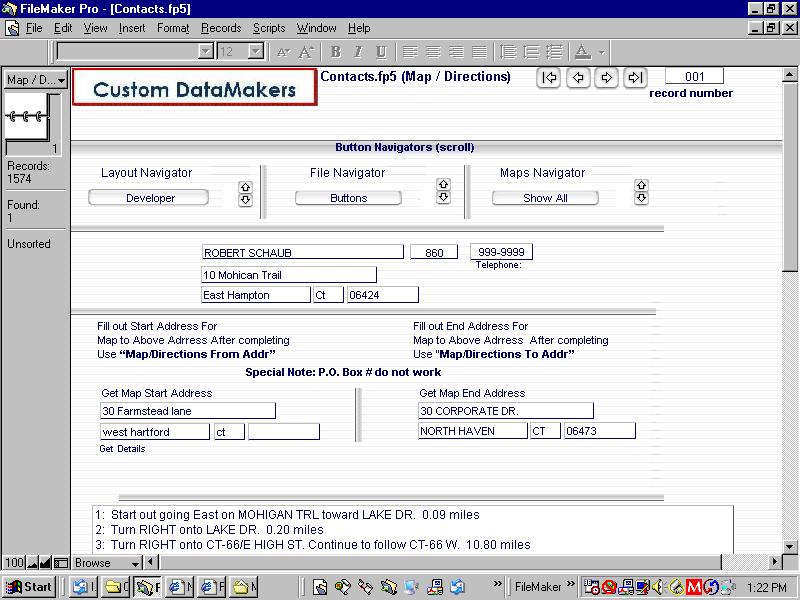
Task: Open the Insert menu
Action: pyautogui.click(x=132, y=28)
